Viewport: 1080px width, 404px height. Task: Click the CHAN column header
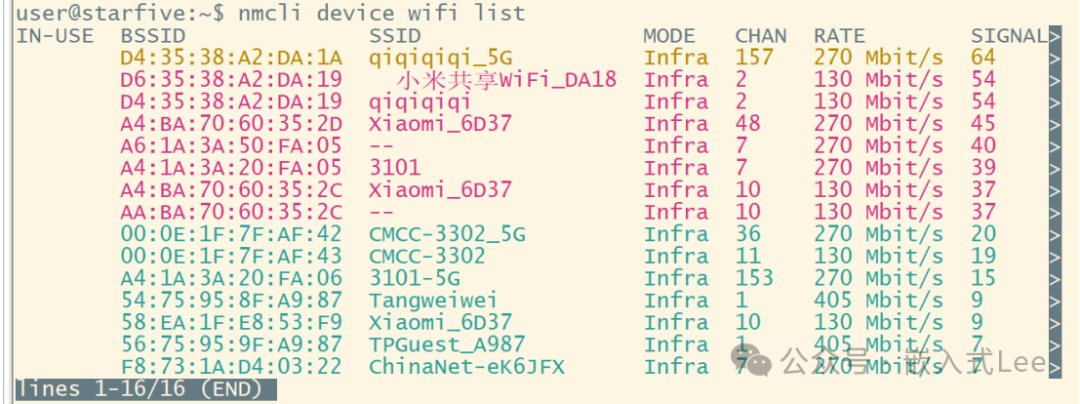pyautogui.click(x=761, y=37)
